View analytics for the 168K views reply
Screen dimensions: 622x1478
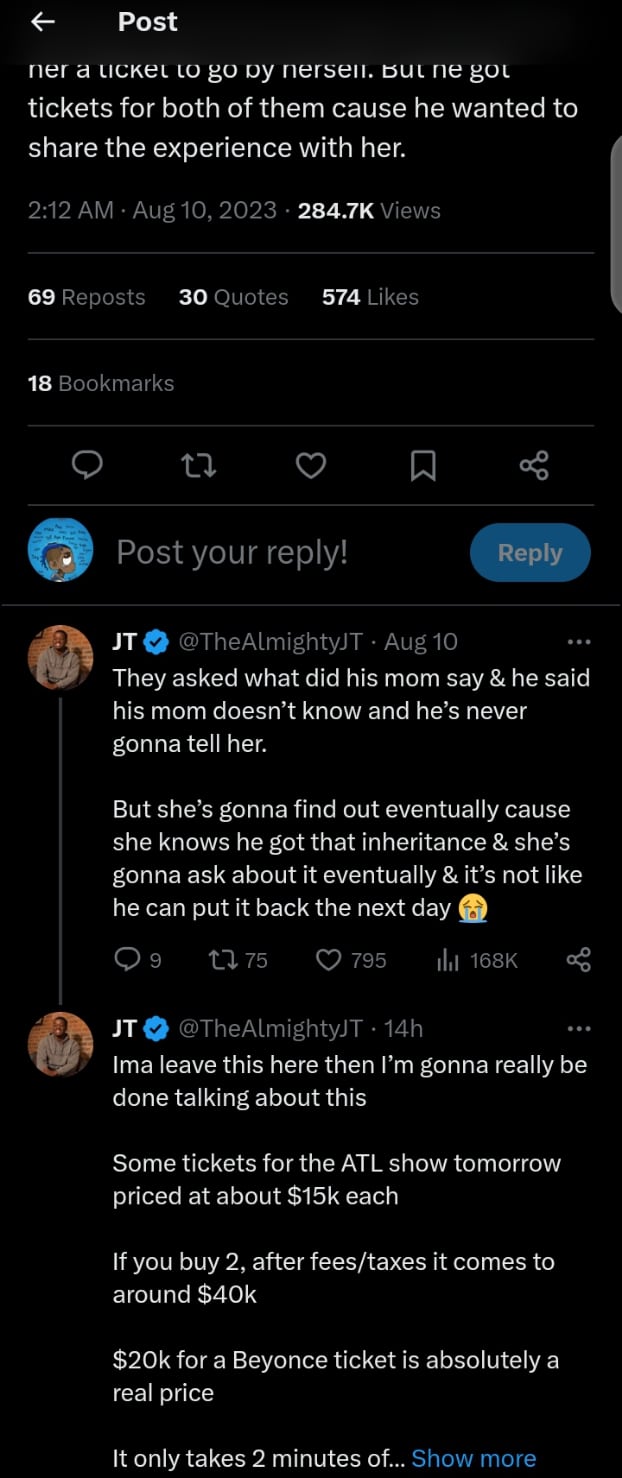447,960
